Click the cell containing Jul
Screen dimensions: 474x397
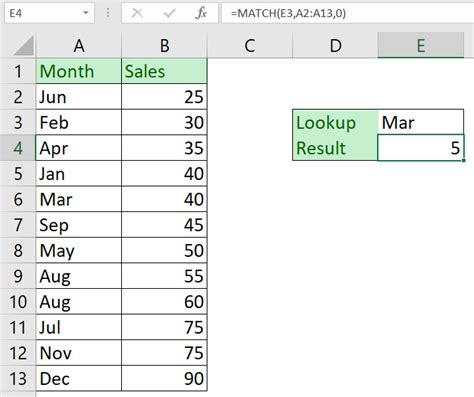[x=79, y=327]
